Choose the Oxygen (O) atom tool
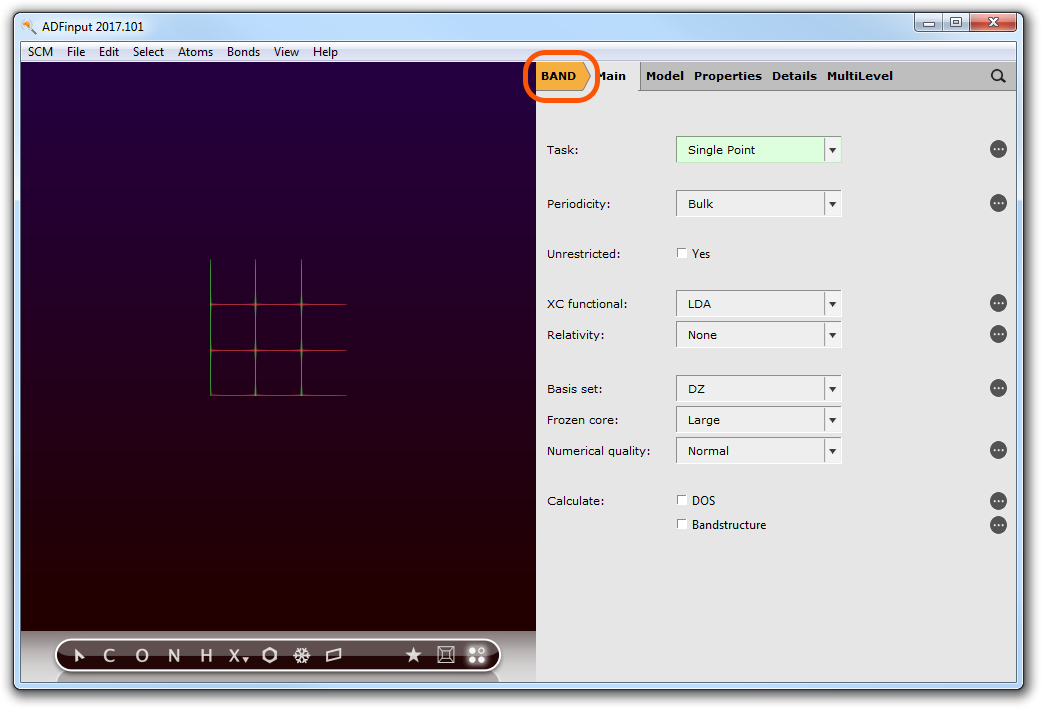This screenshot has width=1042, height=709. (142, 656)
